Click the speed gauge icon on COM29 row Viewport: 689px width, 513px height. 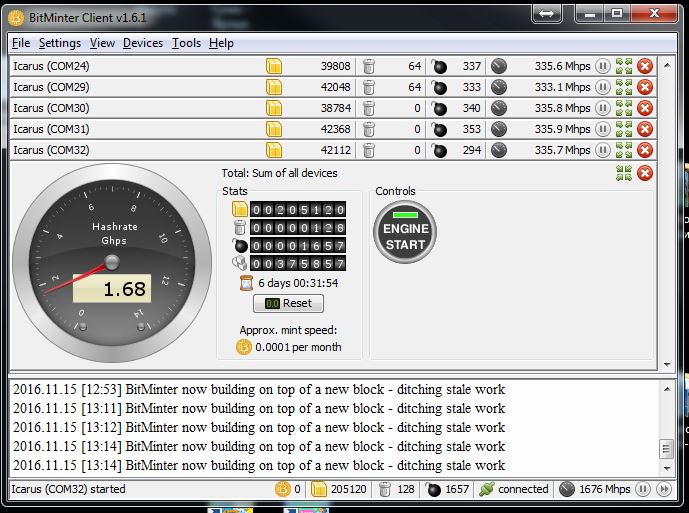498,87
